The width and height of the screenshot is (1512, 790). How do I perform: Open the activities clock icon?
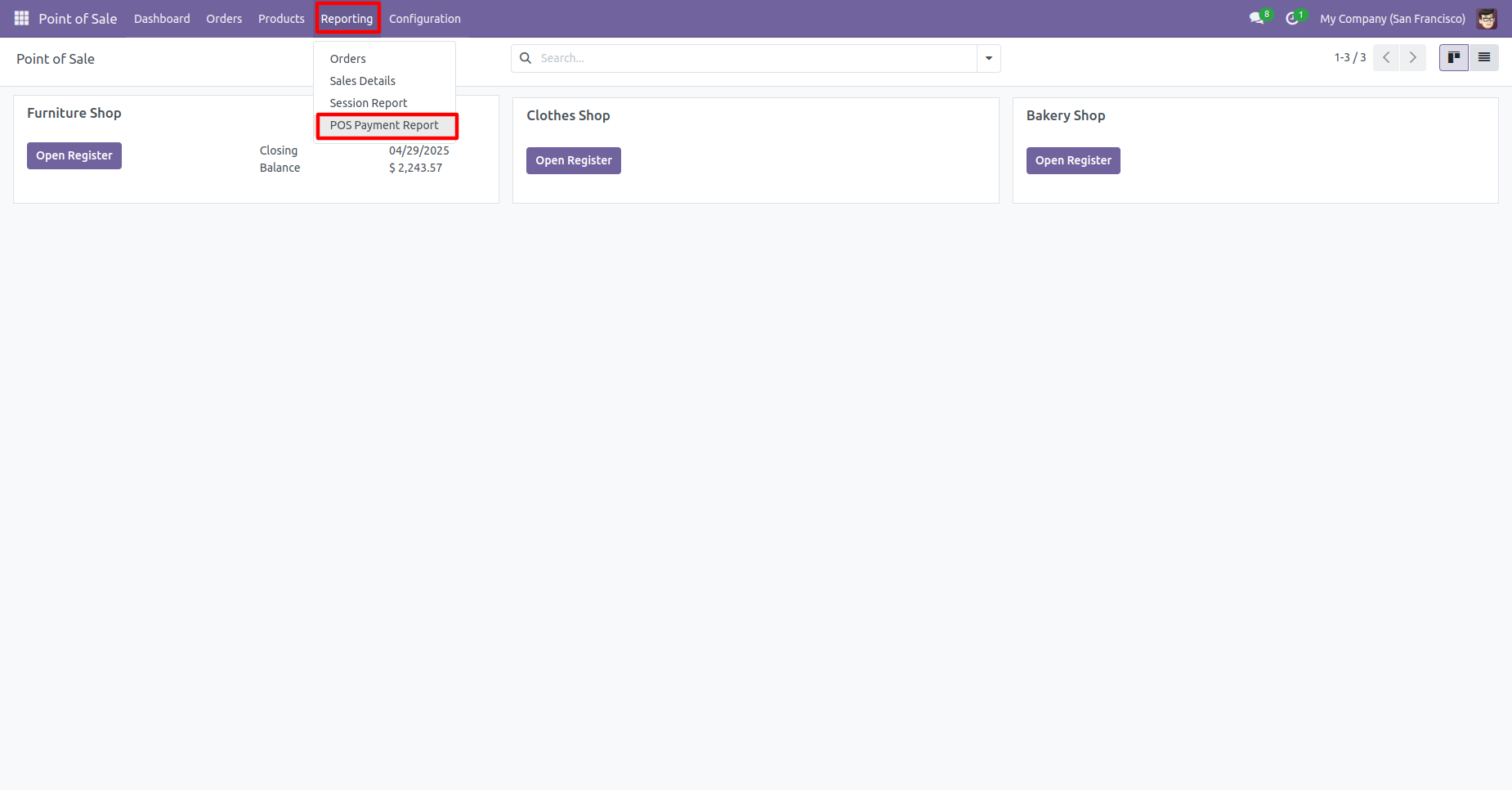coord(1292,18)
